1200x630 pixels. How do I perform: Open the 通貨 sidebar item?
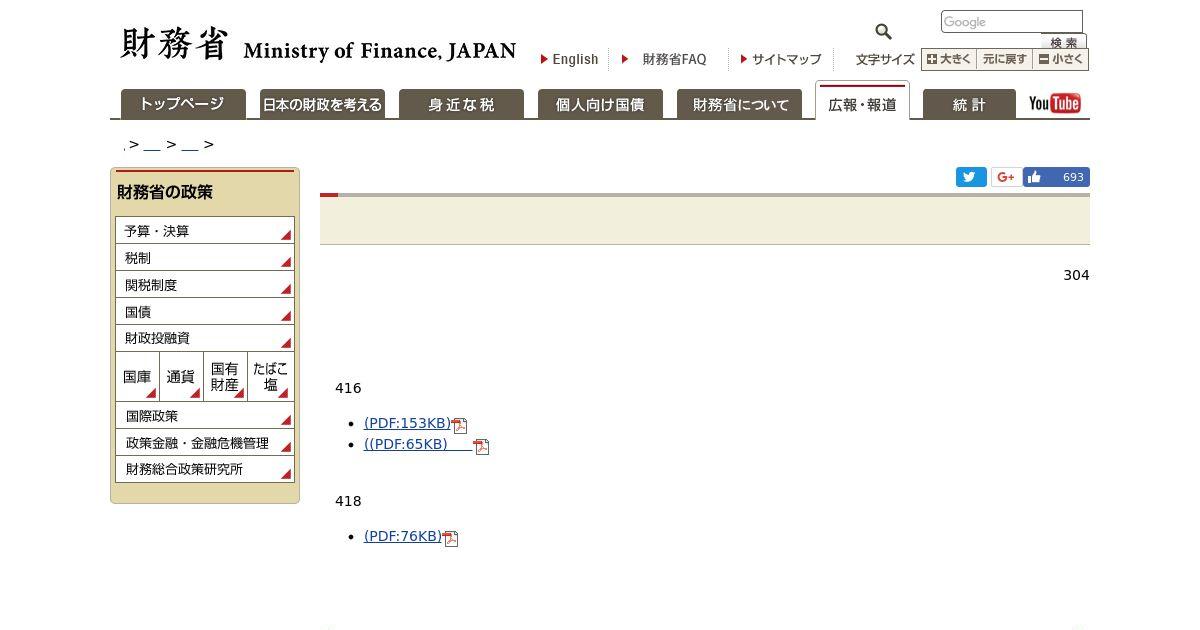(181, 377)
